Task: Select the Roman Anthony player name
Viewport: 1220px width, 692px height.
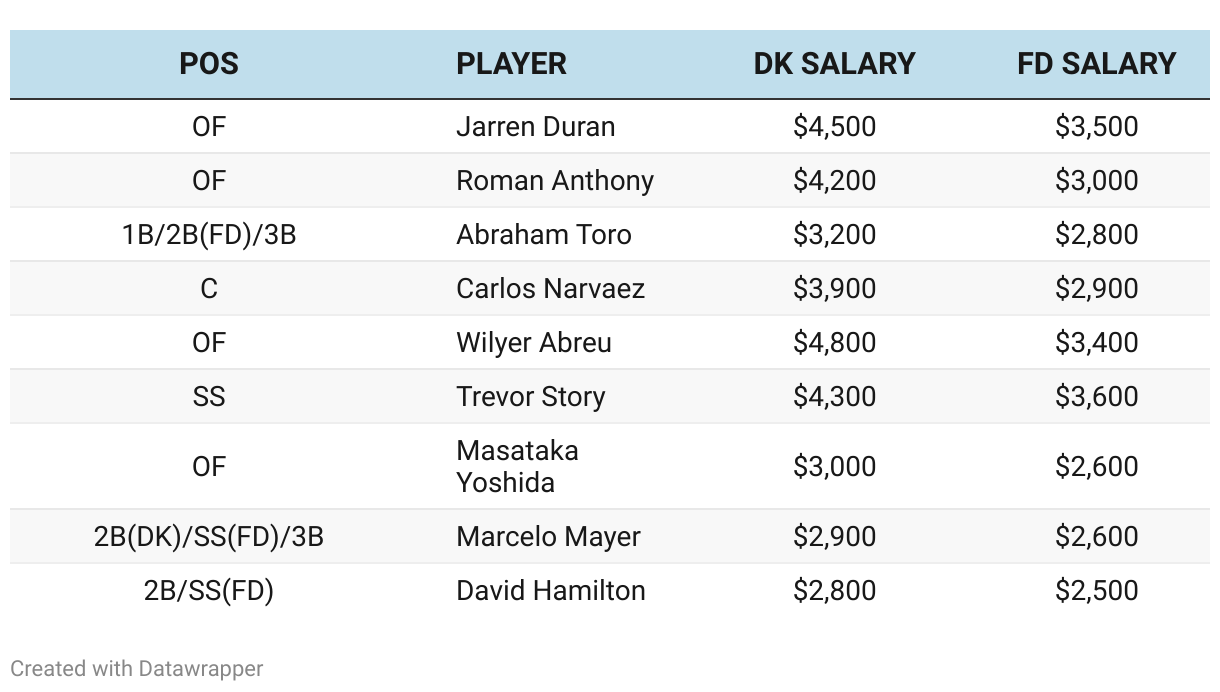Action: pyautogui.click(x=554, y=181)
